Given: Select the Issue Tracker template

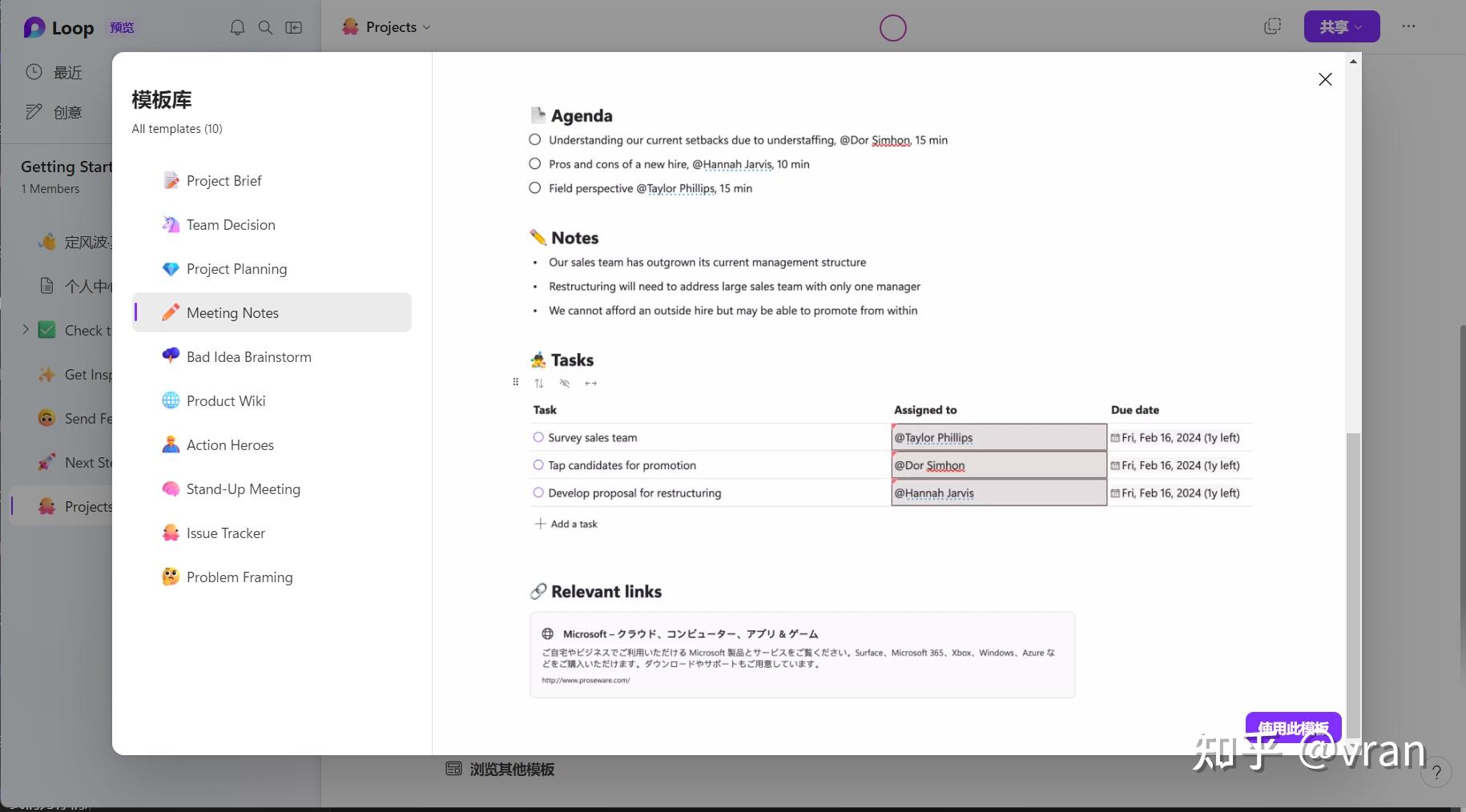Looking at the screenshot, I should (272, 533).
